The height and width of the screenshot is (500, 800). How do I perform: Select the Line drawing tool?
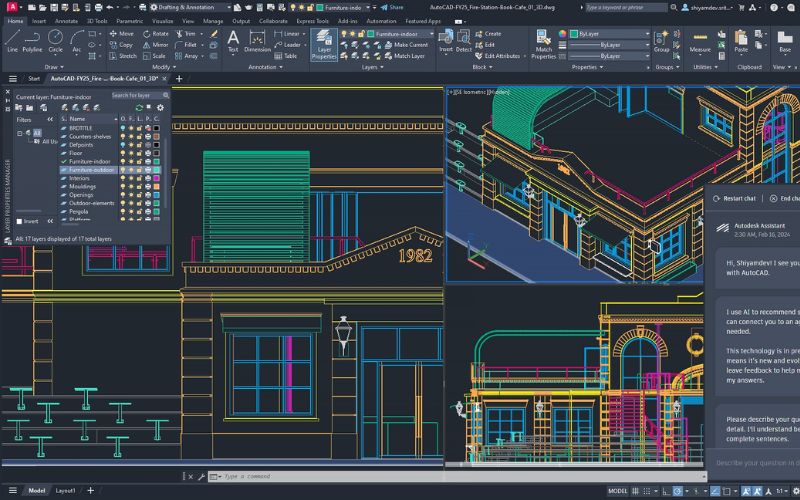(12, 38)
